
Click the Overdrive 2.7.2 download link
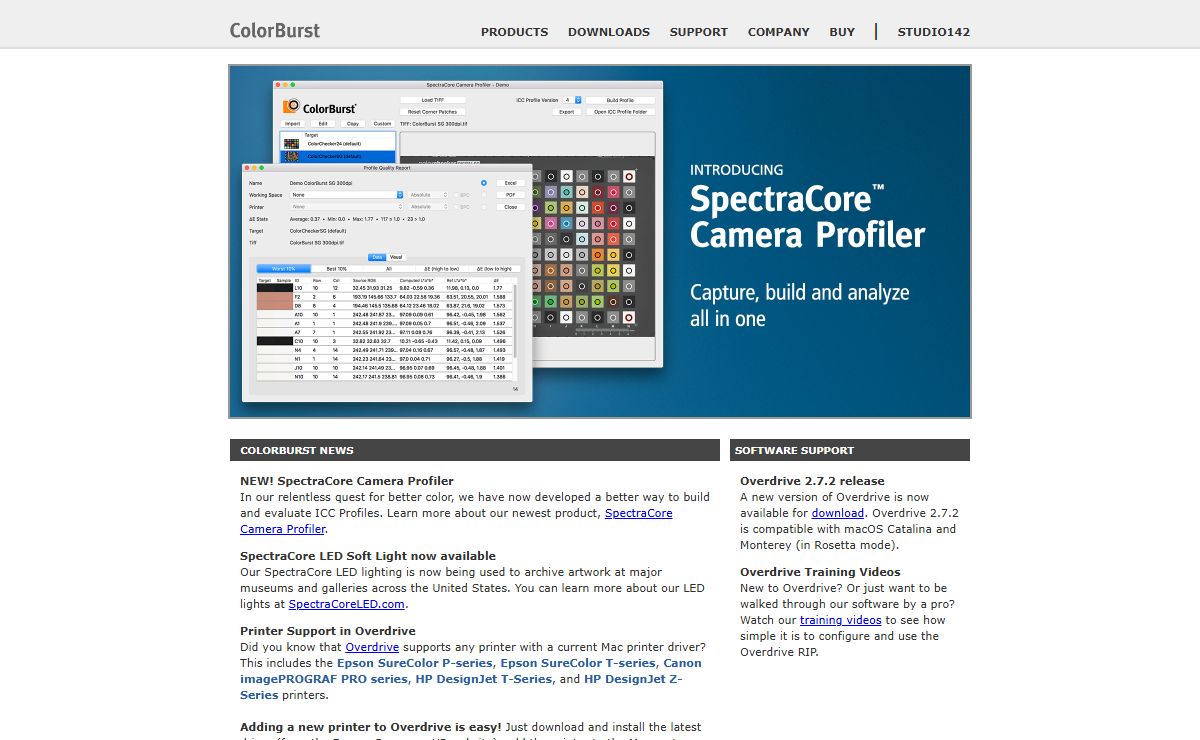[x=837, y=513]
